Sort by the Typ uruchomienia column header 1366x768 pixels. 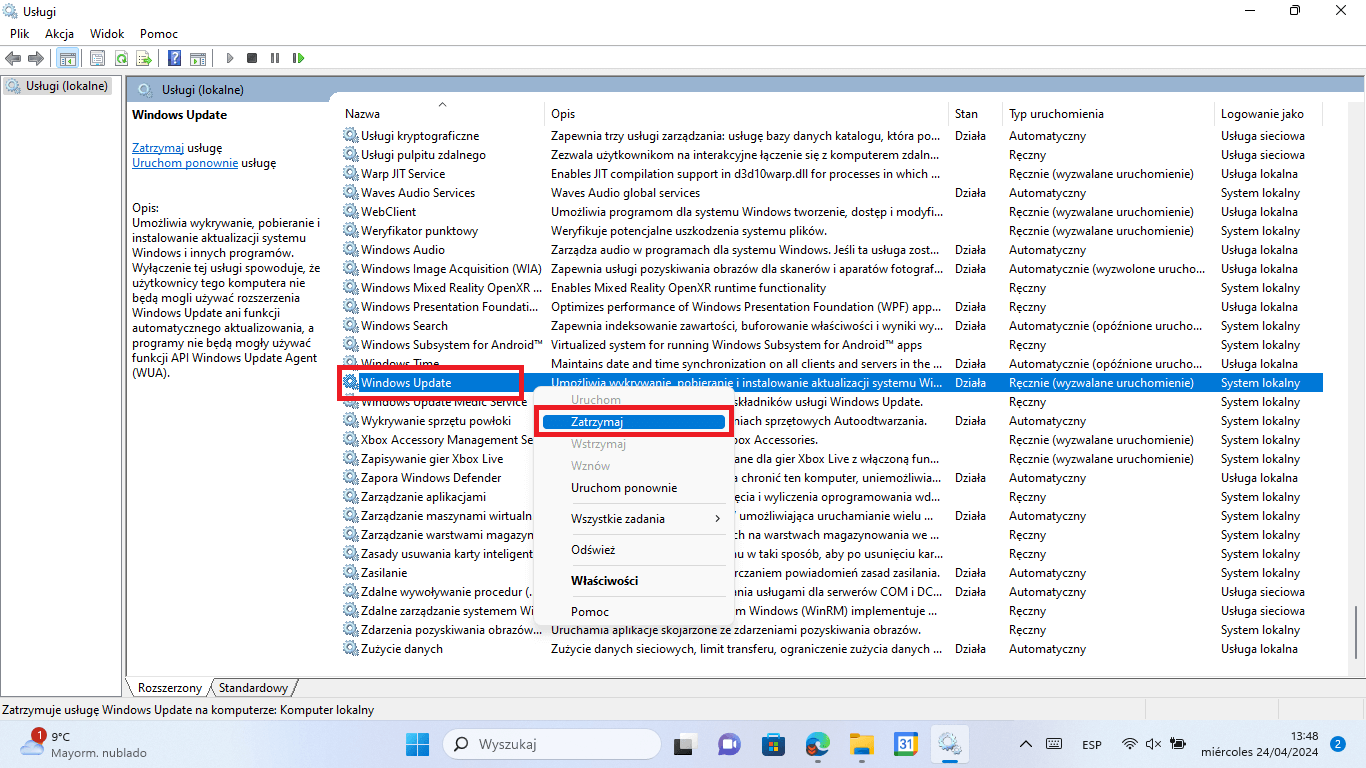pyautogui.click(x=1108, y=114)
